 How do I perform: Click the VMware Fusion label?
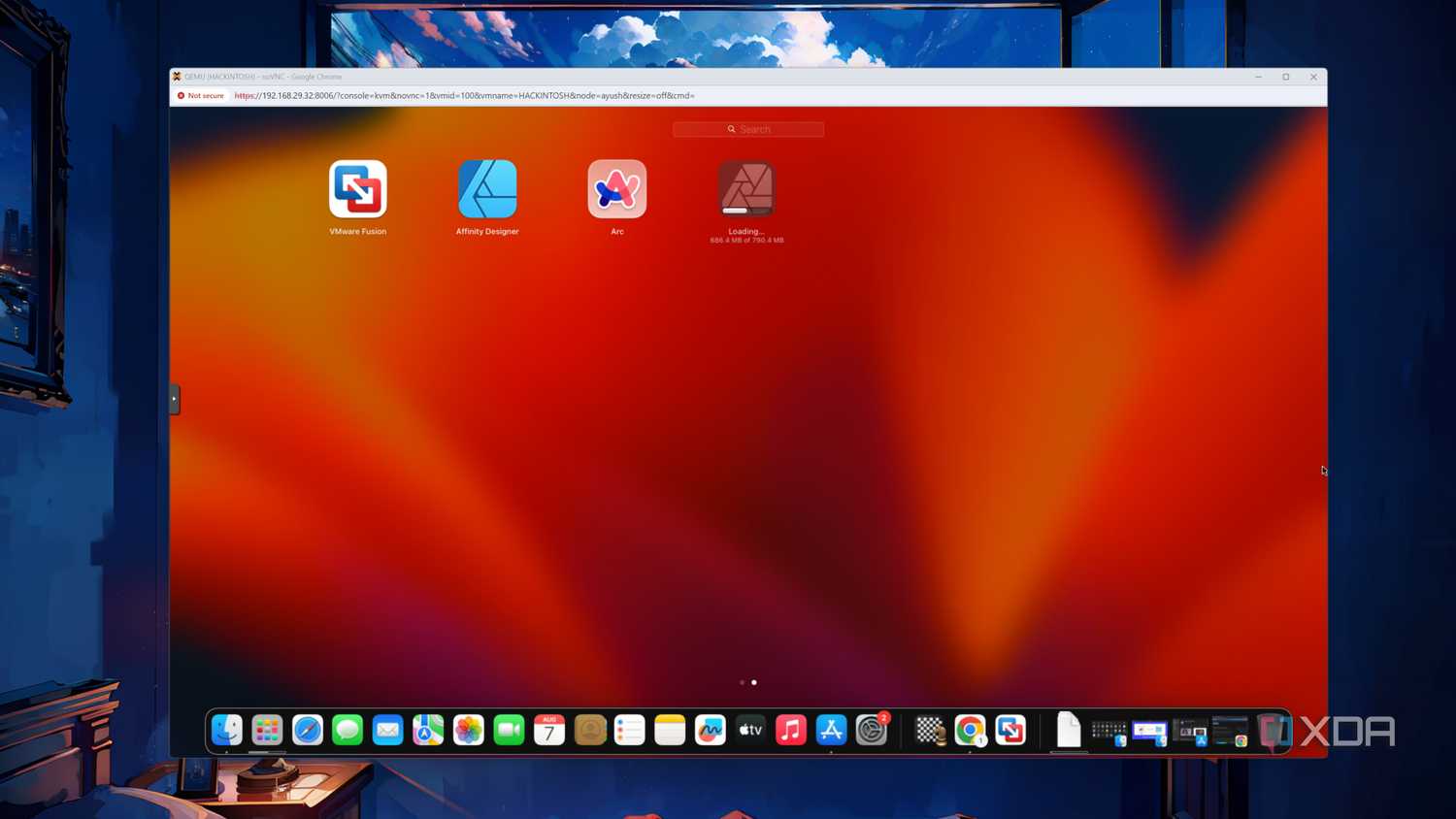click(x=357, y=231)
